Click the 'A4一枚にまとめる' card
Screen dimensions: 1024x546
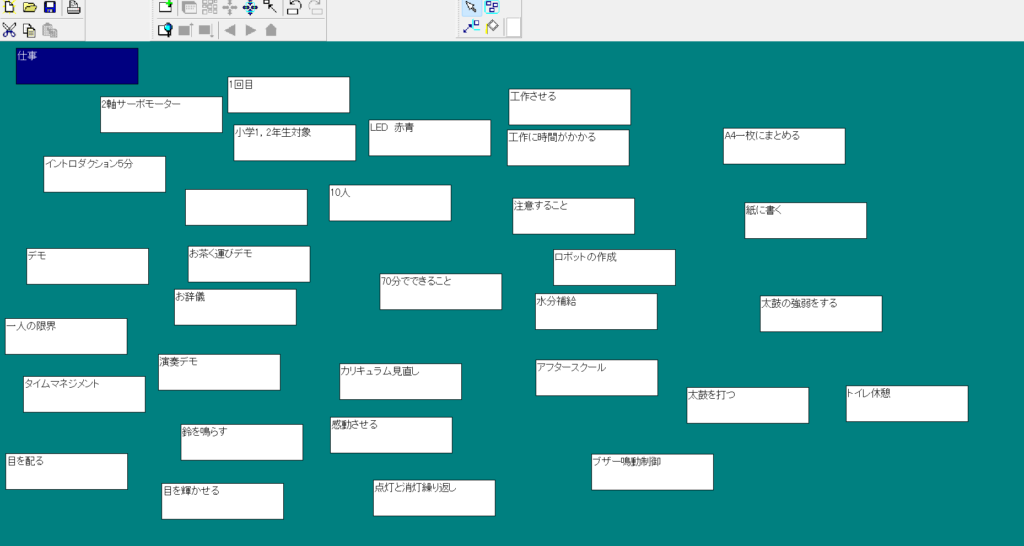coord(784,146)
